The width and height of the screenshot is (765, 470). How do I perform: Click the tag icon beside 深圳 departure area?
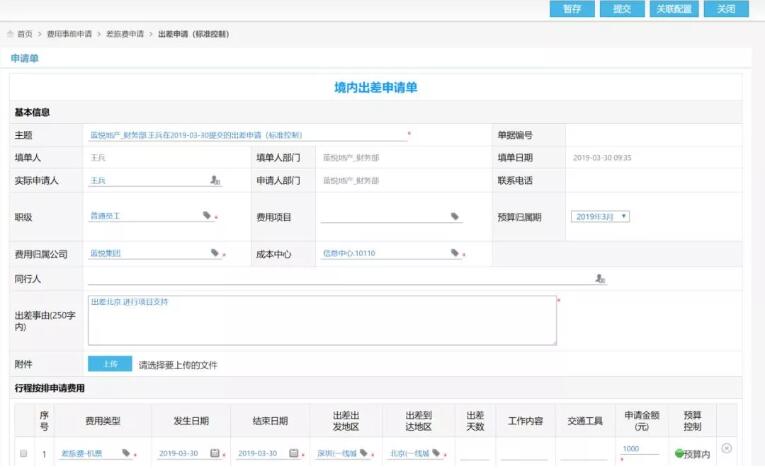click(x=364, y=453)
